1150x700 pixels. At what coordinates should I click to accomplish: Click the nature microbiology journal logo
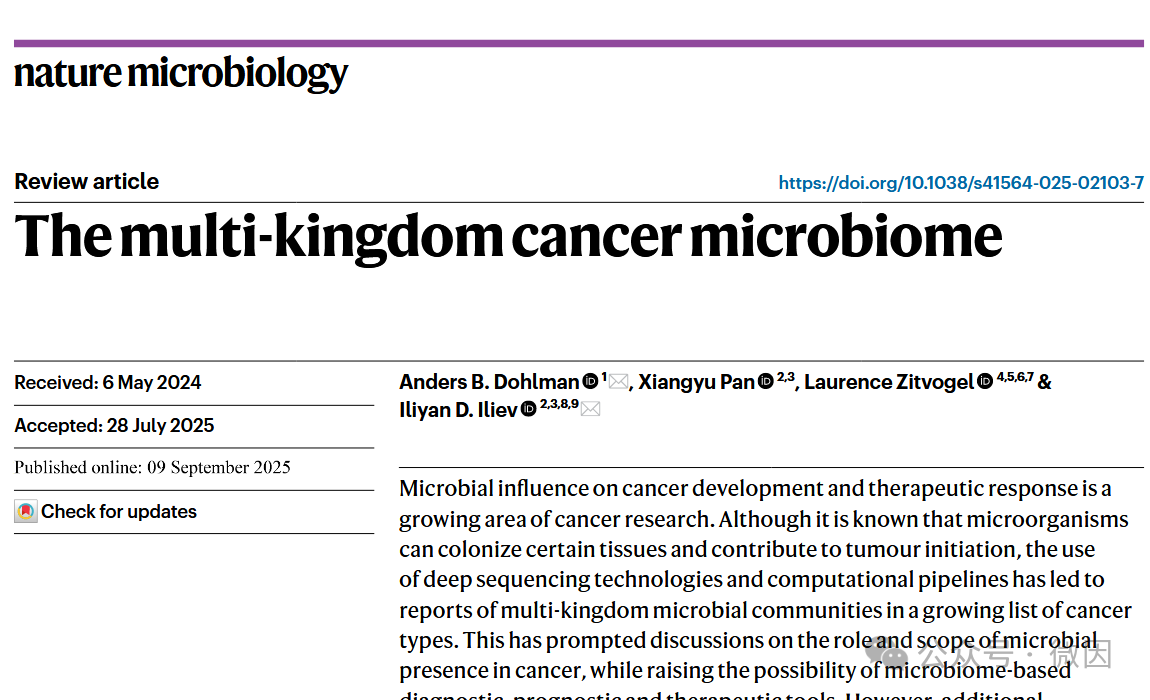click(x=181, y=73)
